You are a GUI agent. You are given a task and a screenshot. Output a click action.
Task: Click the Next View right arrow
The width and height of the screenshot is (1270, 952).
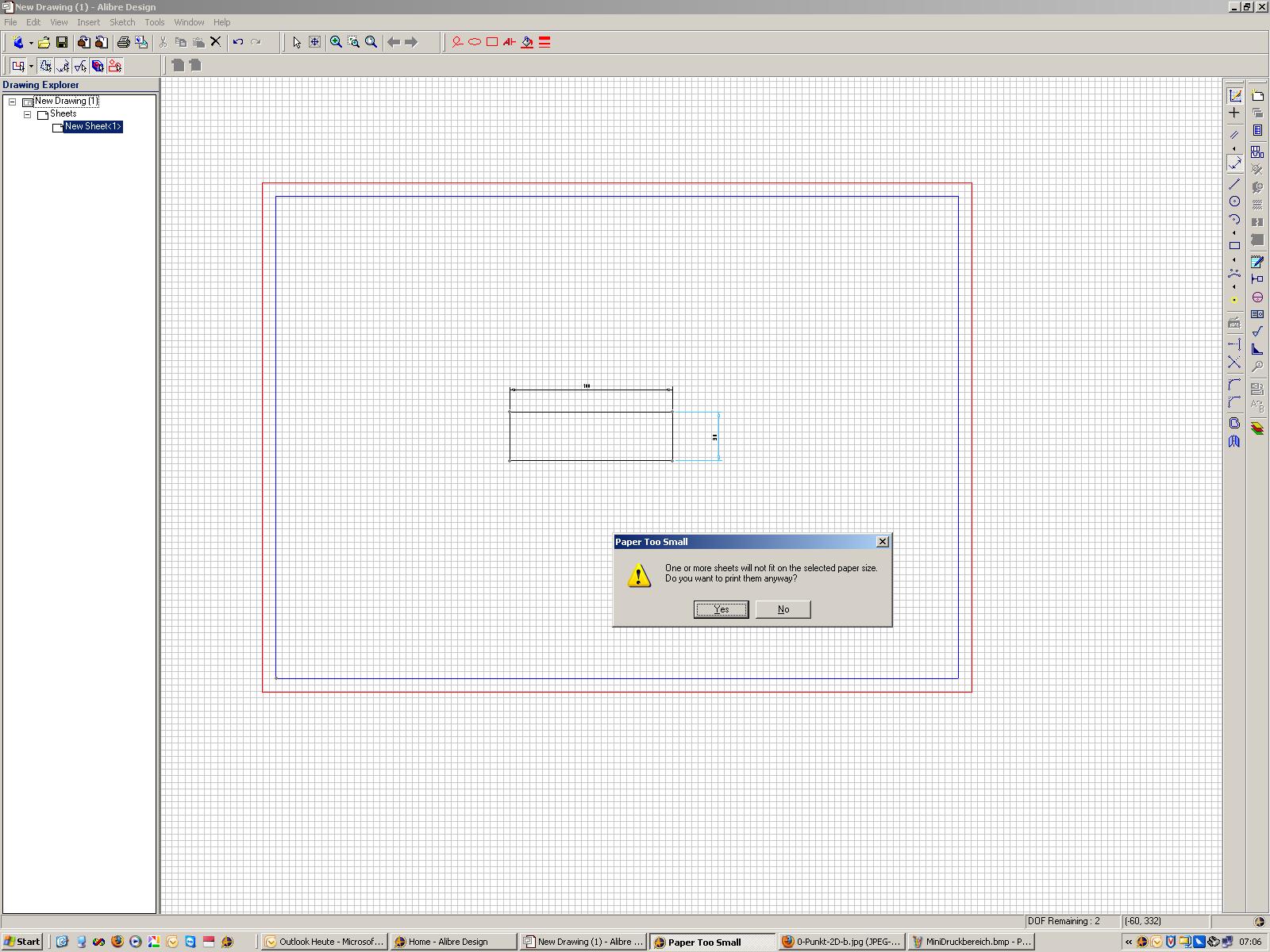(411, 42)
